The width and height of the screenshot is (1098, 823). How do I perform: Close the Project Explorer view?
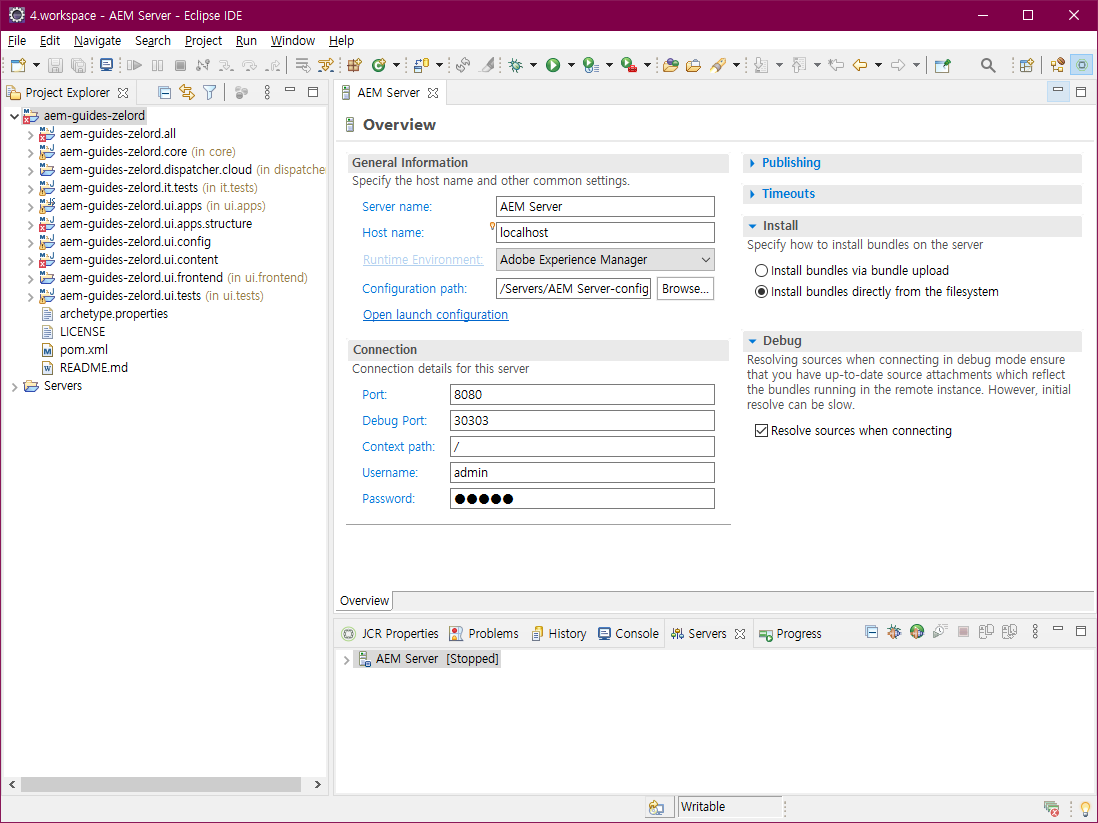123,92
